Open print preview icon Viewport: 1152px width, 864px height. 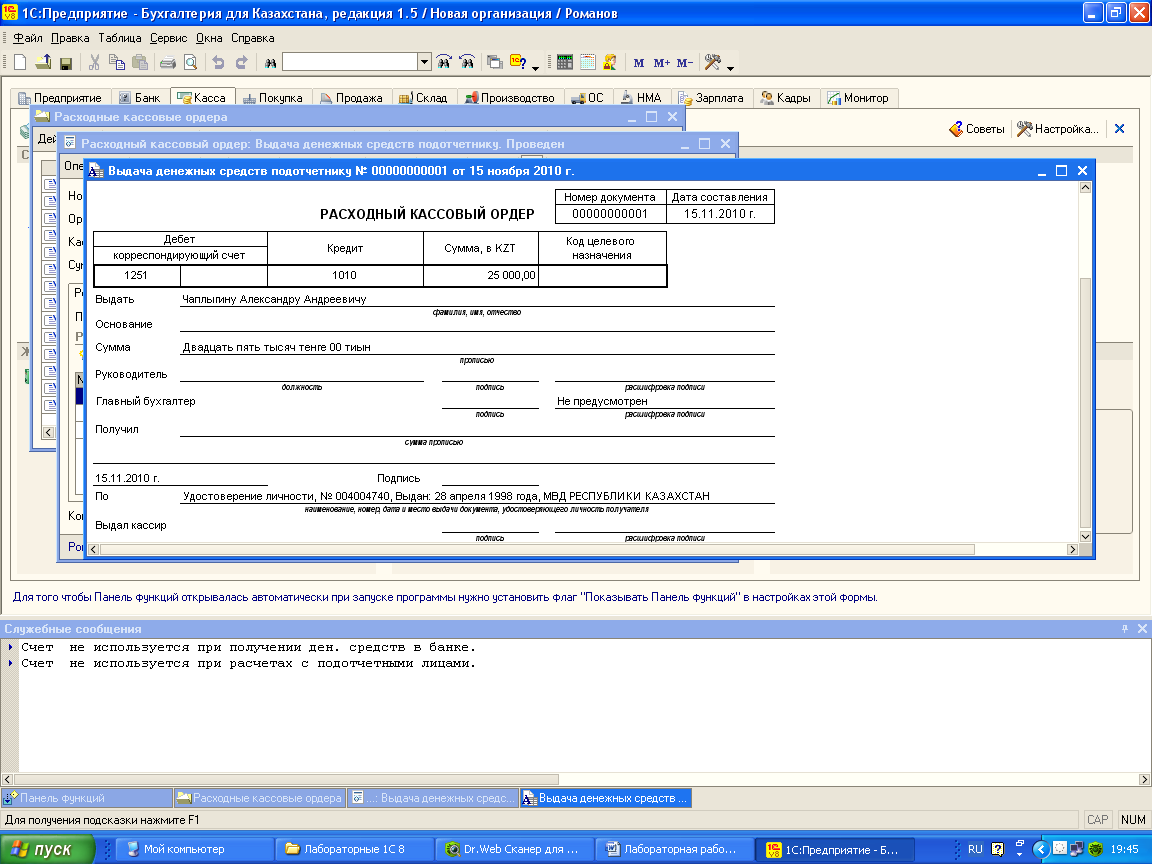pos(190,62)
